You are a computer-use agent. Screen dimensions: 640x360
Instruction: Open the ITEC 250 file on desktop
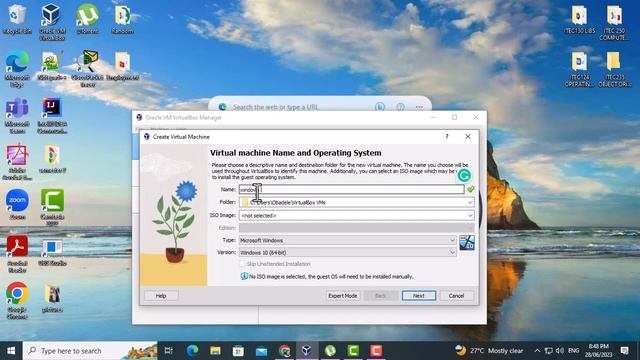[x=614, y=22]
